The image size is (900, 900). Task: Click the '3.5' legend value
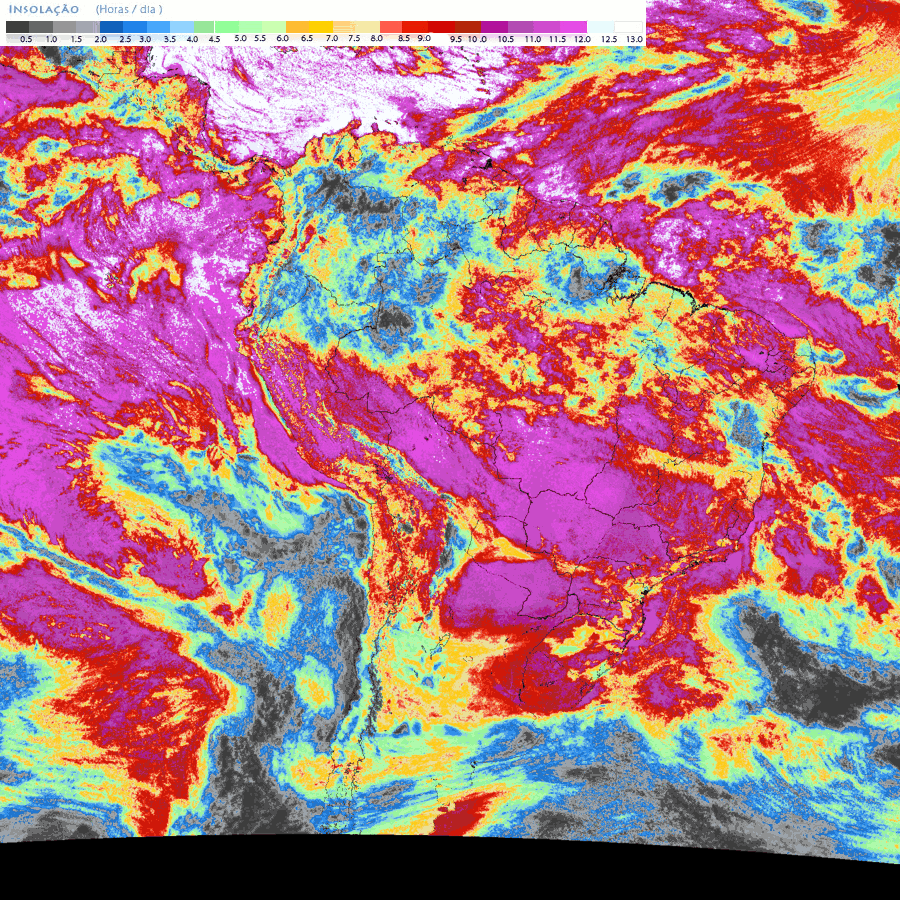pos(170,39)
